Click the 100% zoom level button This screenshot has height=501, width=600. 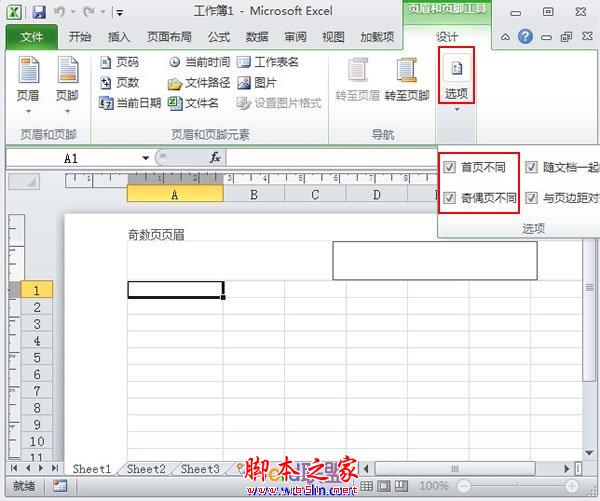434,486
